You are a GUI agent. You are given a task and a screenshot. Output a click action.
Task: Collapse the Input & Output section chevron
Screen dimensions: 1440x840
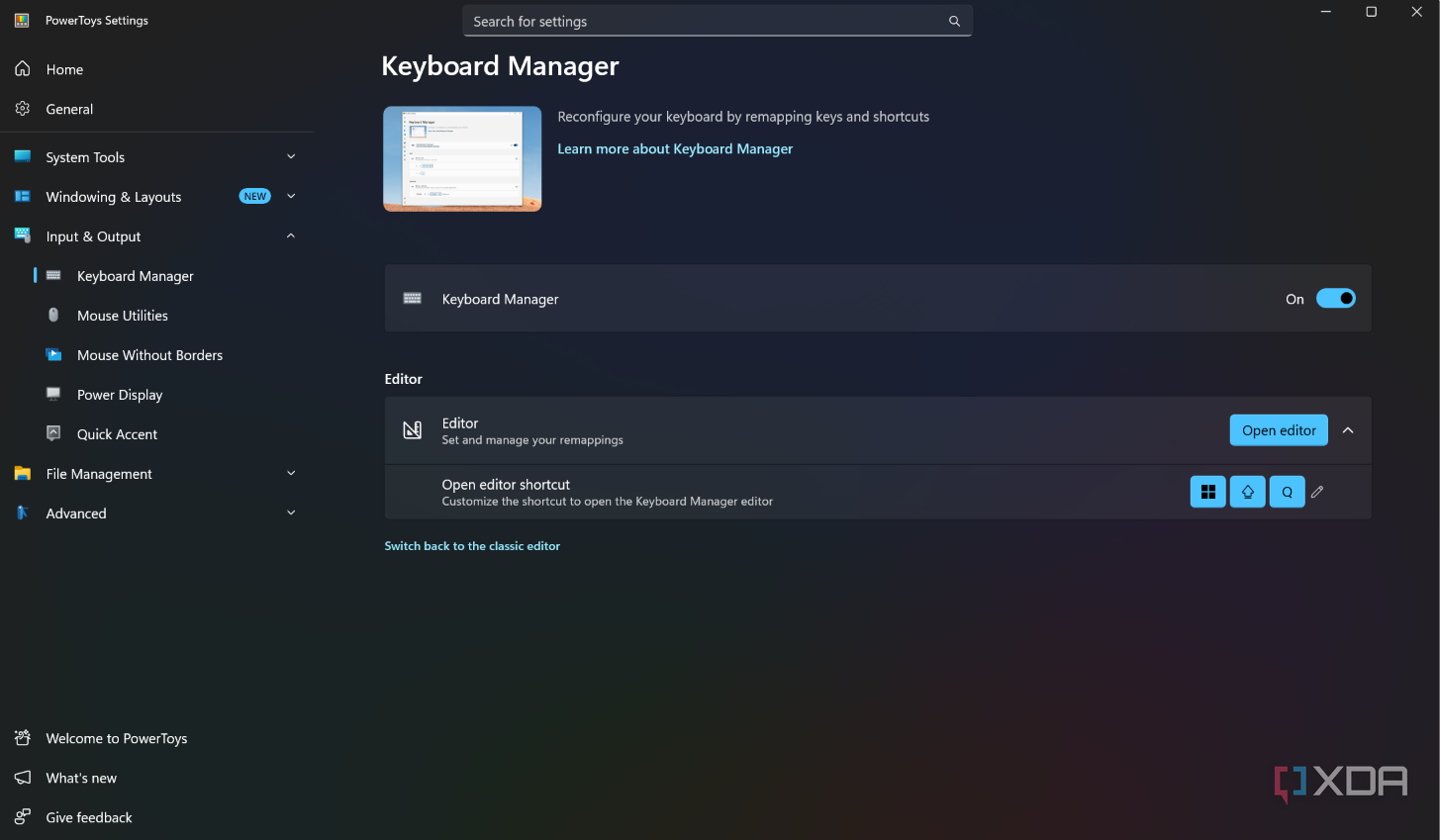pyautogui.click(x=291, y=235)
